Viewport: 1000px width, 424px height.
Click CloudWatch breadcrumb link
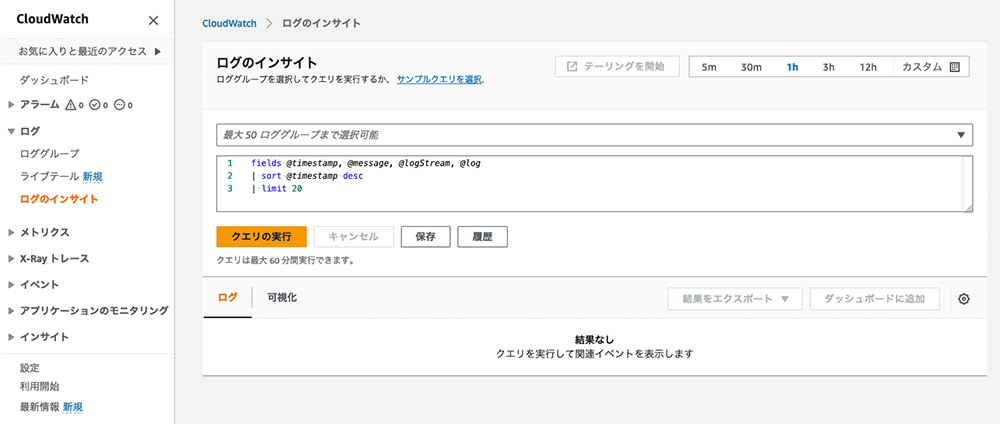pos(229,24)
